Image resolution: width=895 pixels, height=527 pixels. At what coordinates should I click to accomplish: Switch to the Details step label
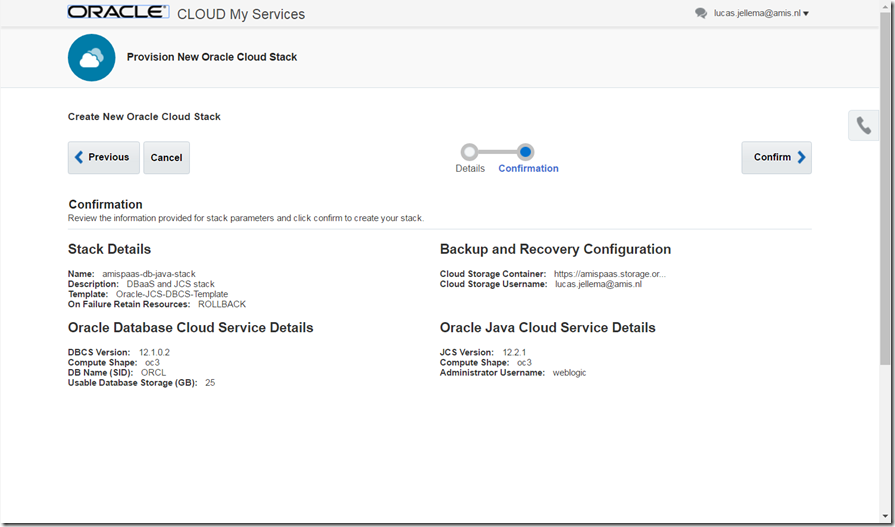click(x=470, y=169)
